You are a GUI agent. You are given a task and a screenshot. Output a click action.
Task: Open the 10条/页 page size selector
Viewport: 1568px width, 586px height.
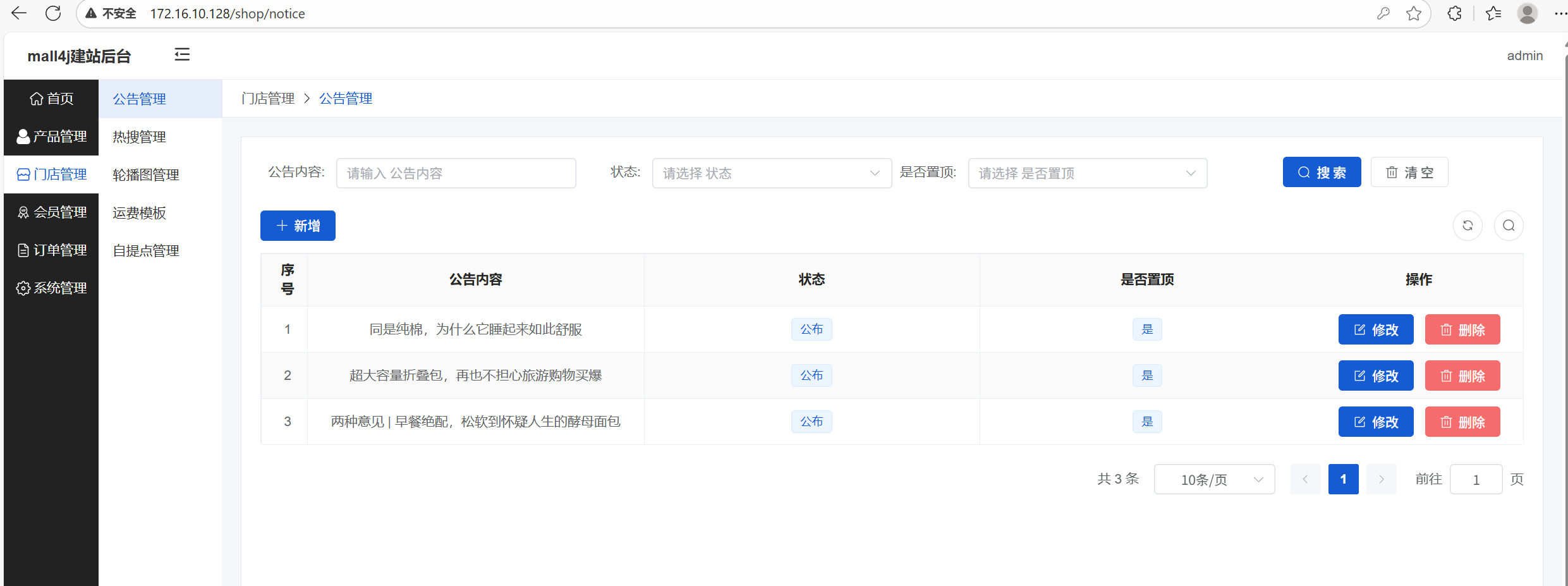tap(1213, 480)
